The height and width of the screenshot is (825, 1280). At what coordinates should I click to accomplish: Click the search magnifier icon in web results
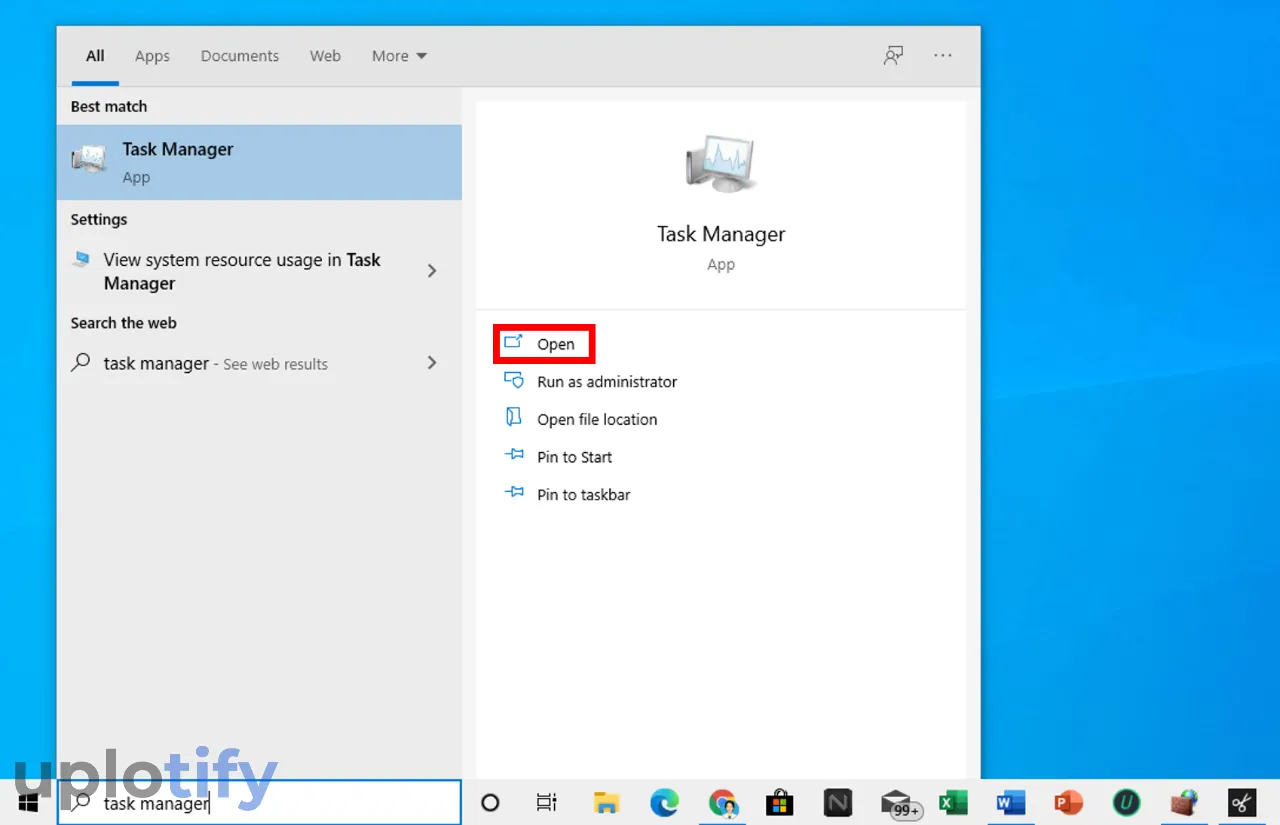(x=81, y=363)
